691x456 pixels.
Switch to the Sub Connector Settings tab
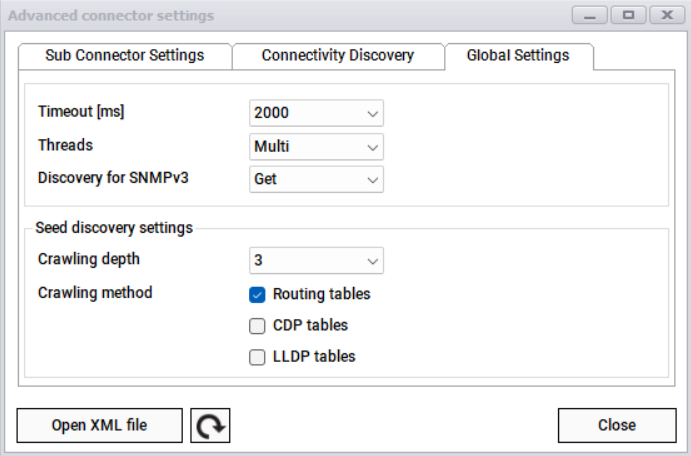125,55
